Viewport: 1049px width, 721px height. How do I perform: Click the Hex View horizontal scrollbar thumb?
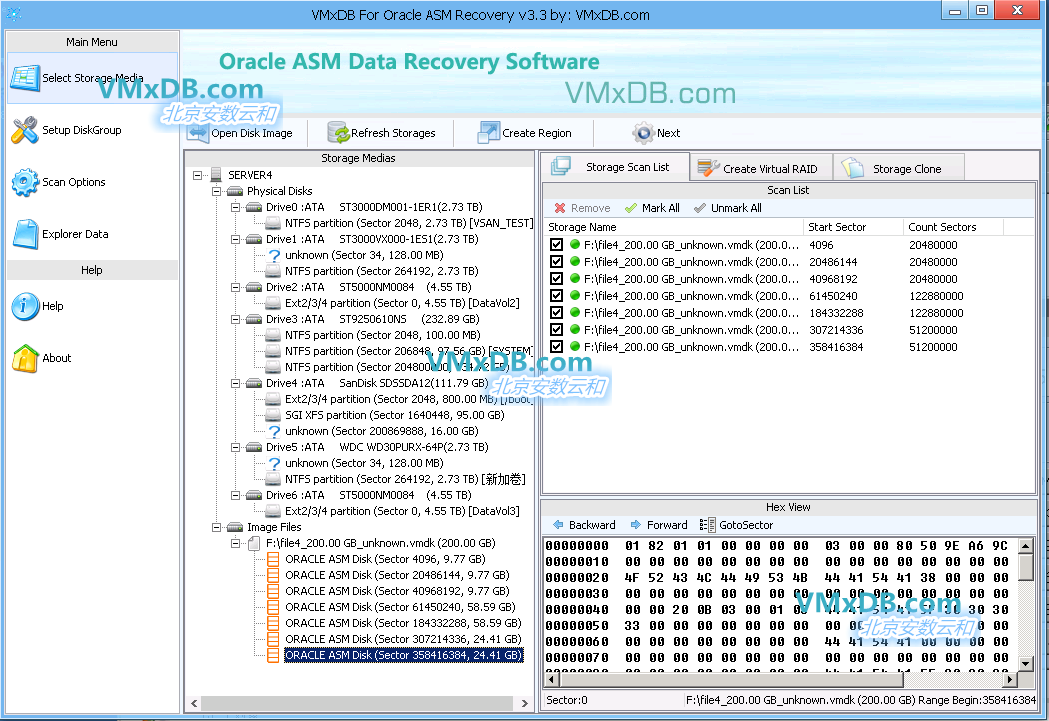pyautogui.click(x=731, y=680)
